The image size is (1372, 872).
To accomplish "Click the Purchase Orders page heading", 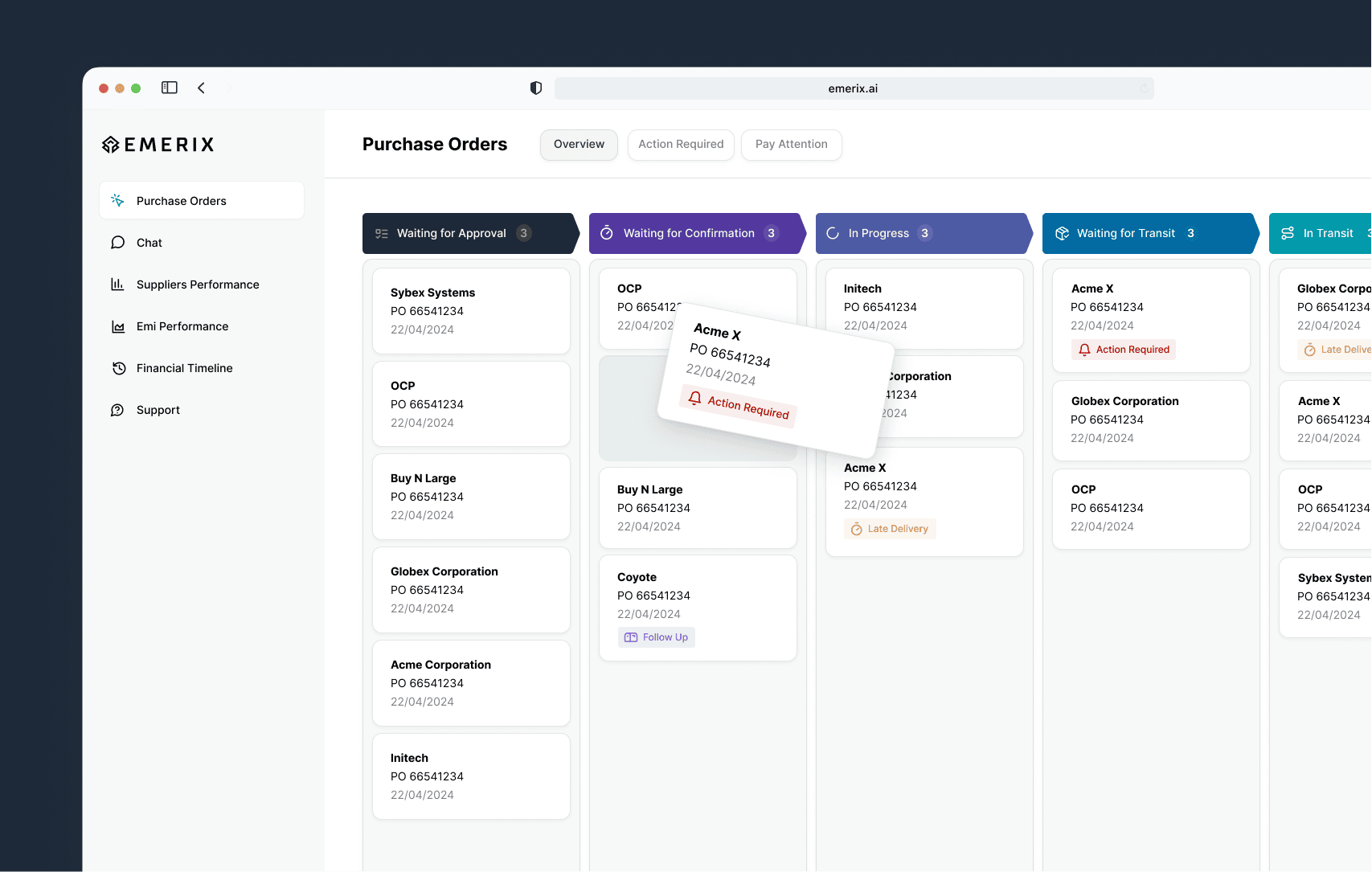I will coord(435,145).
